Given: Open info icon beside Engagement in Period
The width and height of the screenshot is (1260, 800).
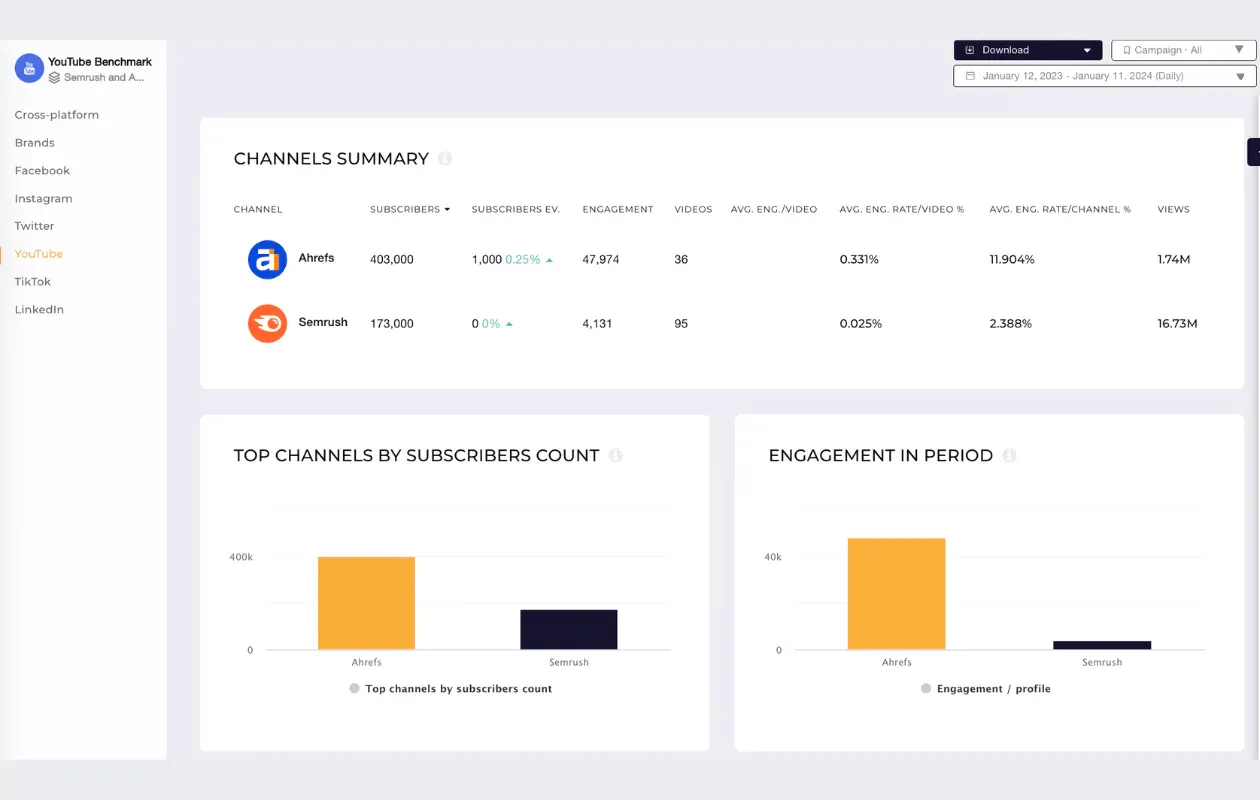Looking at the screenshot, I should 1010,455.
